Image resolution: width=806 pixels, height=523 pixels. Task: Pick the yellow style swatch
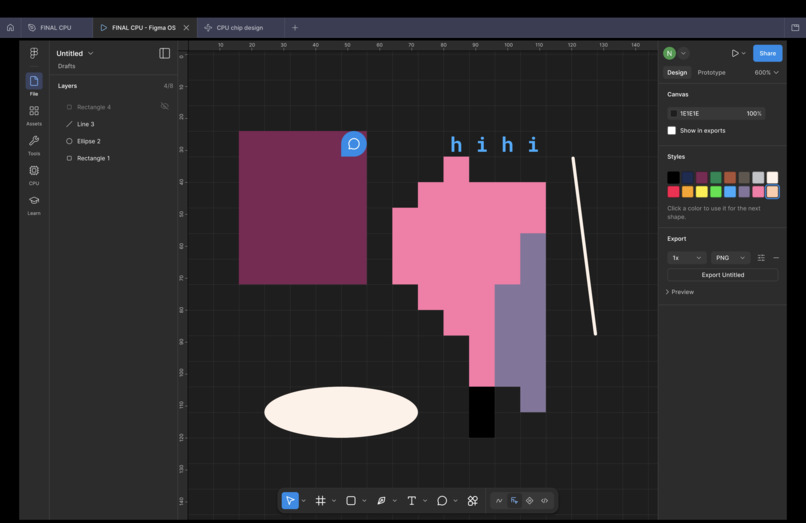[x=702, y=192]
